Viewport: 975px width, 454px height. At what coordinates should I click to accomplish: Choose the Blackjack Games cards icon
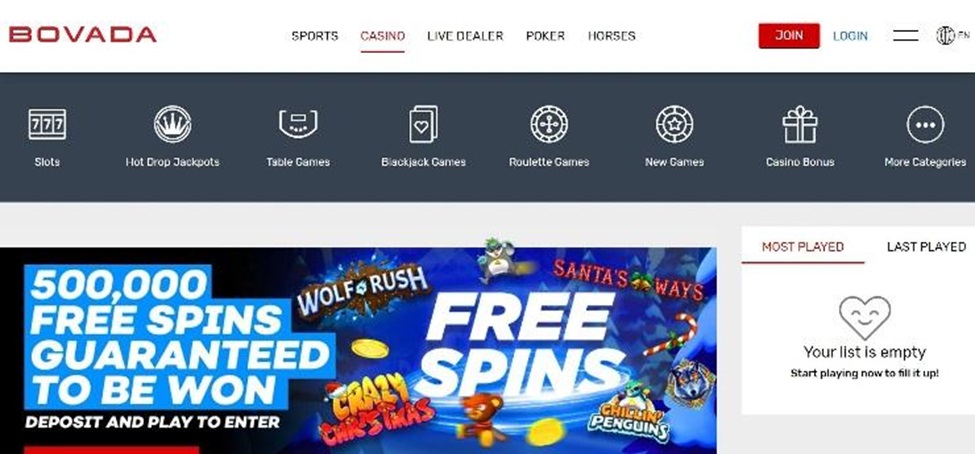(423, 124)
